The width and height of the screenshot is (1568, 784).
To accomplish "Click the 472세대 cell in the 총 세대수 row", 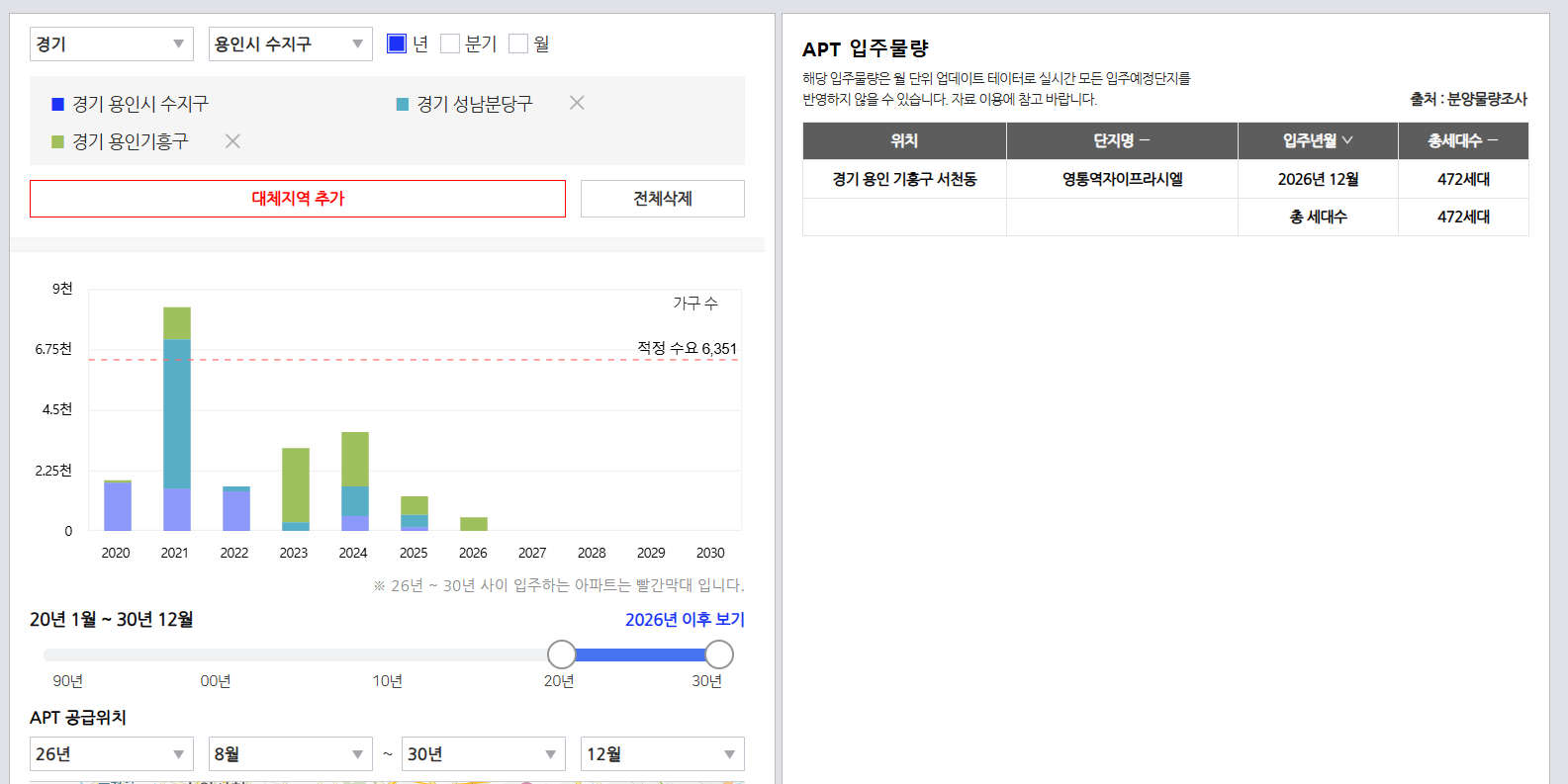I will point(1463,217).
